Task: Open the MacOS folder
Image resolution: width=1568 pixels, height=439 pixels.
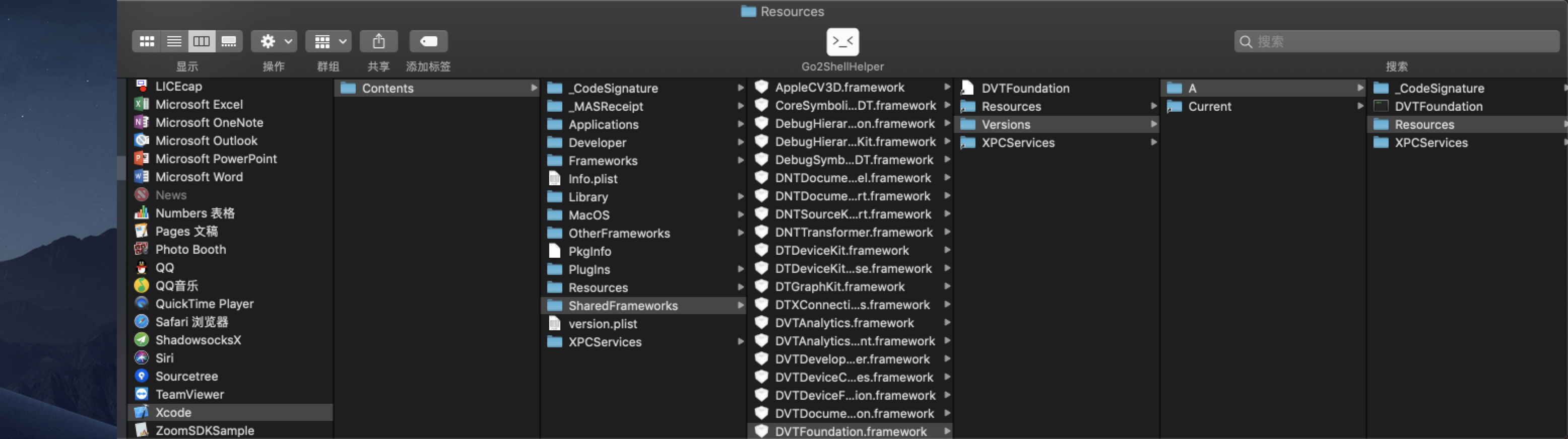Action: click(x=643, y=215)
